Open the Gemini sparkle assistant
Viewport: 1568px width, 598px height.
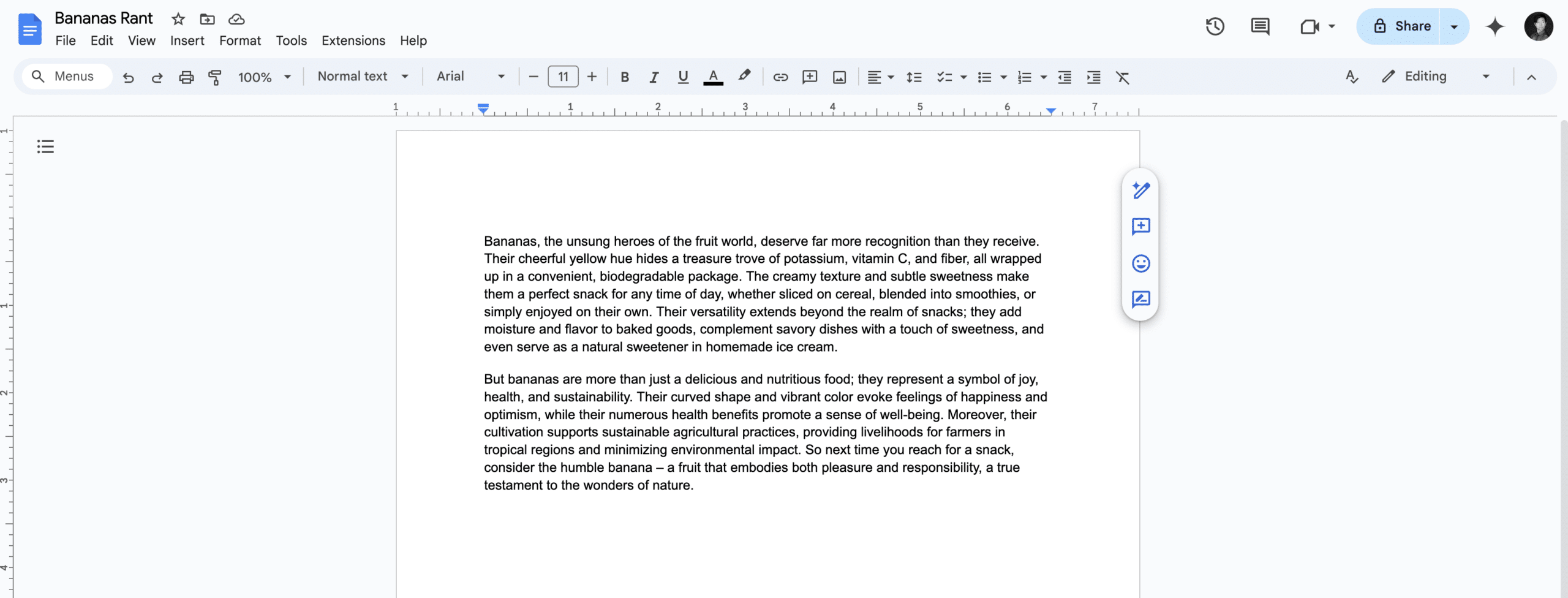coord(1495,26)
